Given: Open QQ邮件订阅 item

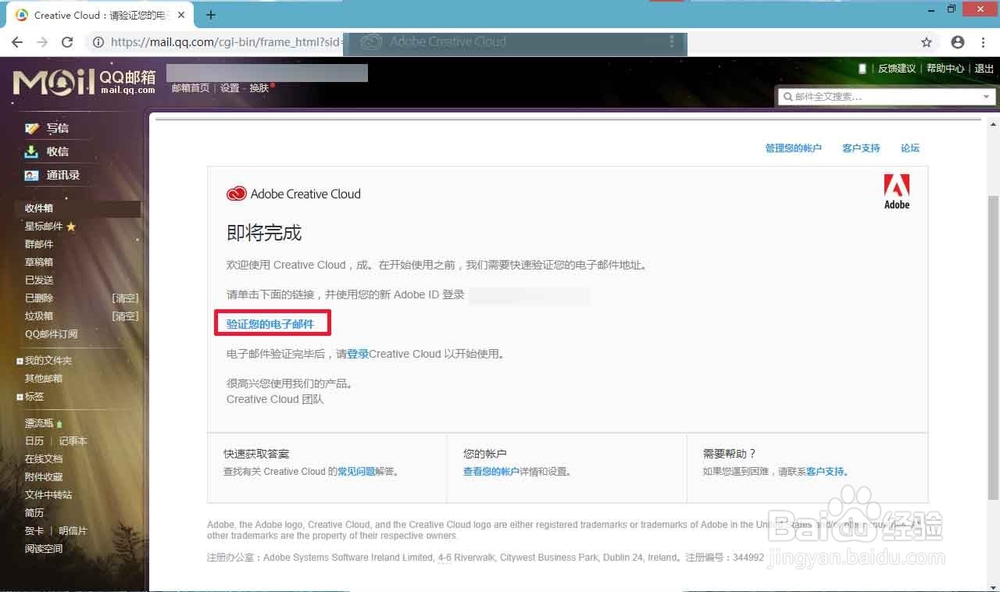Looking at the screenshot, I should point(51,334).
